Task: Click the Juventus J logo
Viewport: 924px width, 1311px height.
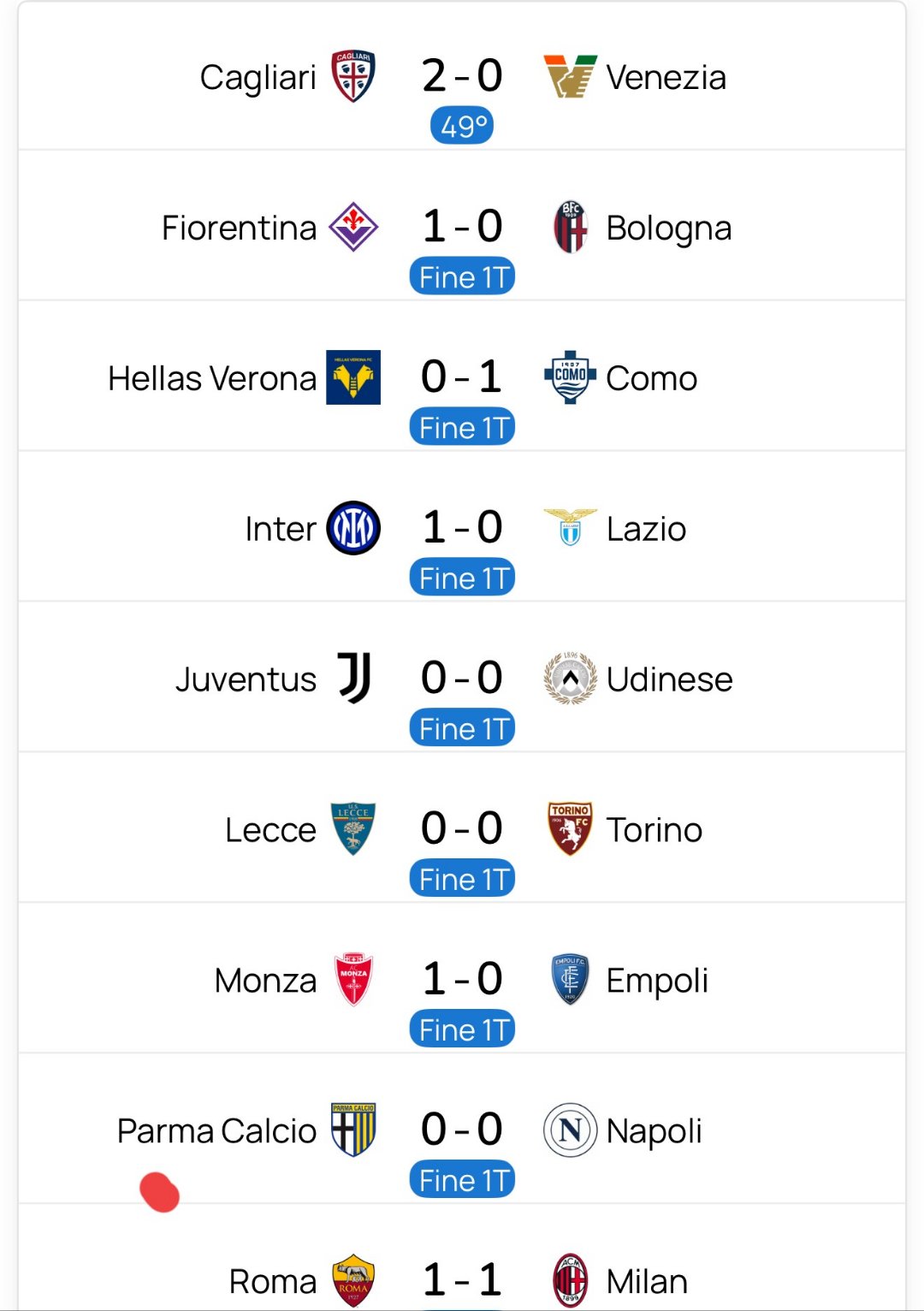Action: (353, 679)
